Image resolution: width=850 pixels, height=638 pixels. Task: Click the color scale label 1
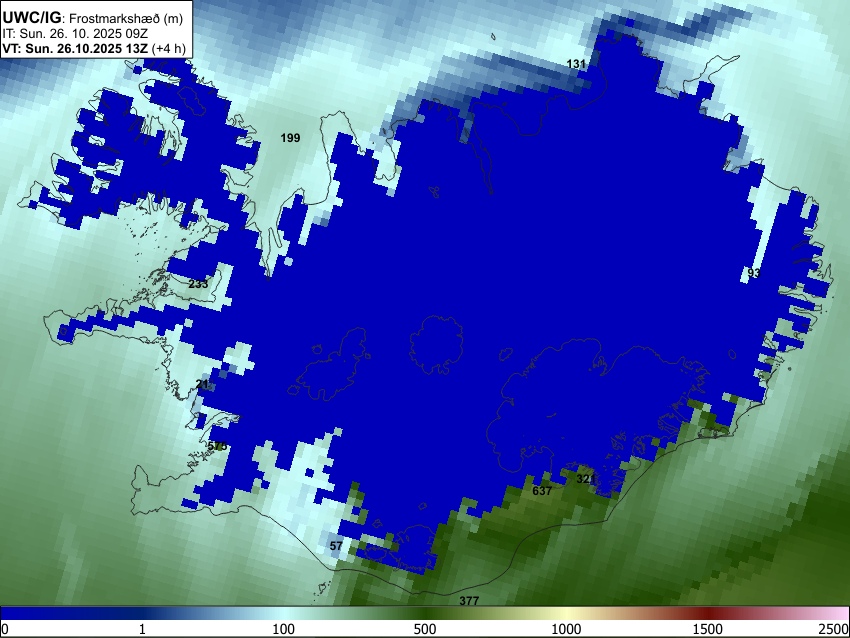point(142,629)
